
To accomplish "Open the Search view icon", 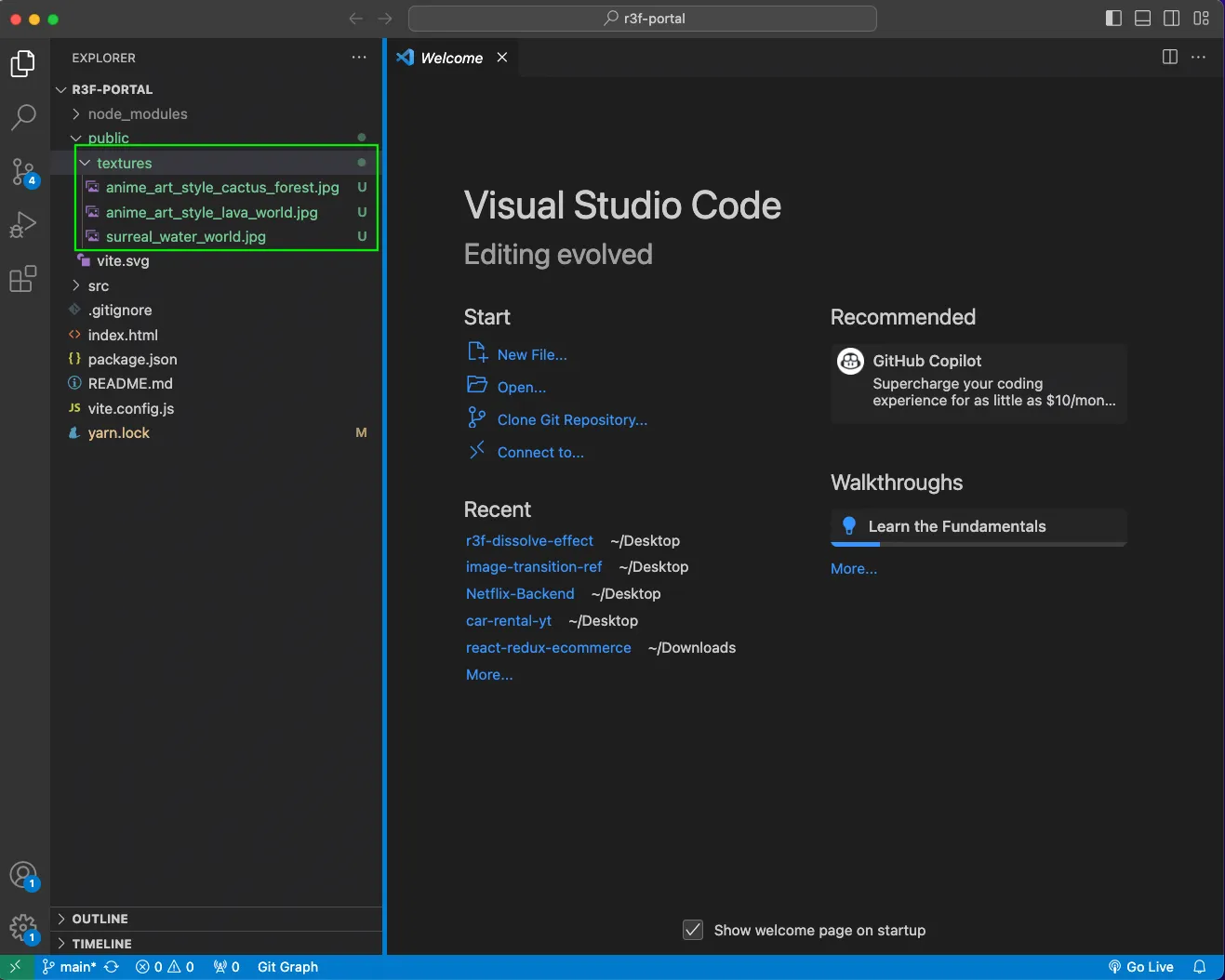I will point(23,117).
